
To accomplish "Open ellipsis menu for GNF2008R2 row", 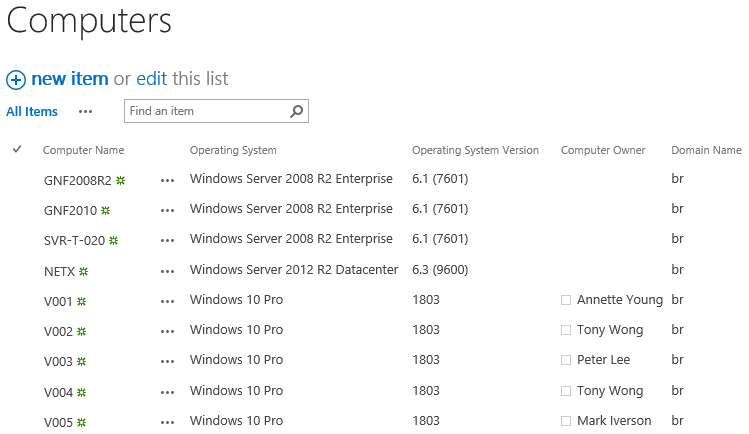I will [x=167, y=181].
